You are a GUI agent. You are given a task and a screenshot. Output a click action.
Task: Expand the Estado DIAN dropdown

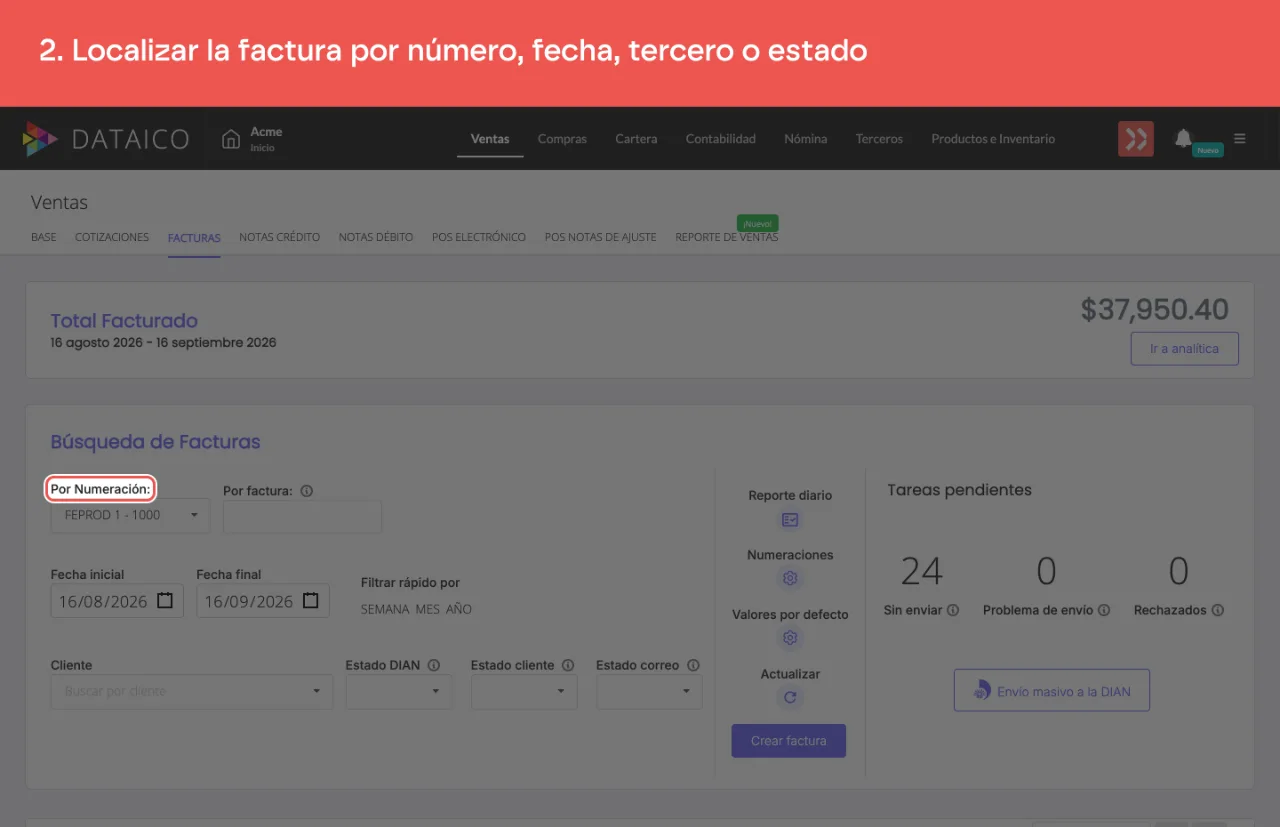coord(399,691)
